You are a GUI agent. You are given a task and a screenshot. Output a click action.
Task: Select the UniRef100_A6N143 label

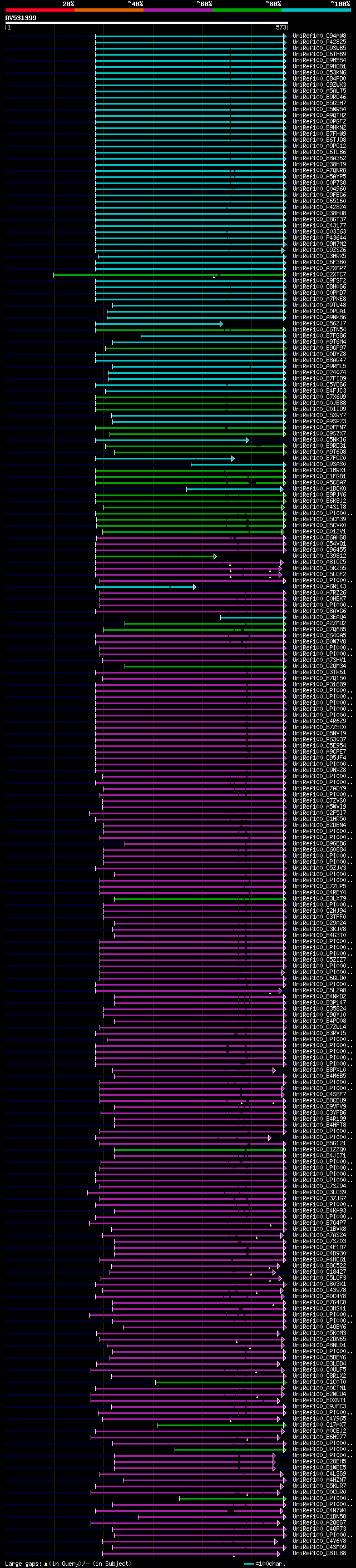point(319,586)
